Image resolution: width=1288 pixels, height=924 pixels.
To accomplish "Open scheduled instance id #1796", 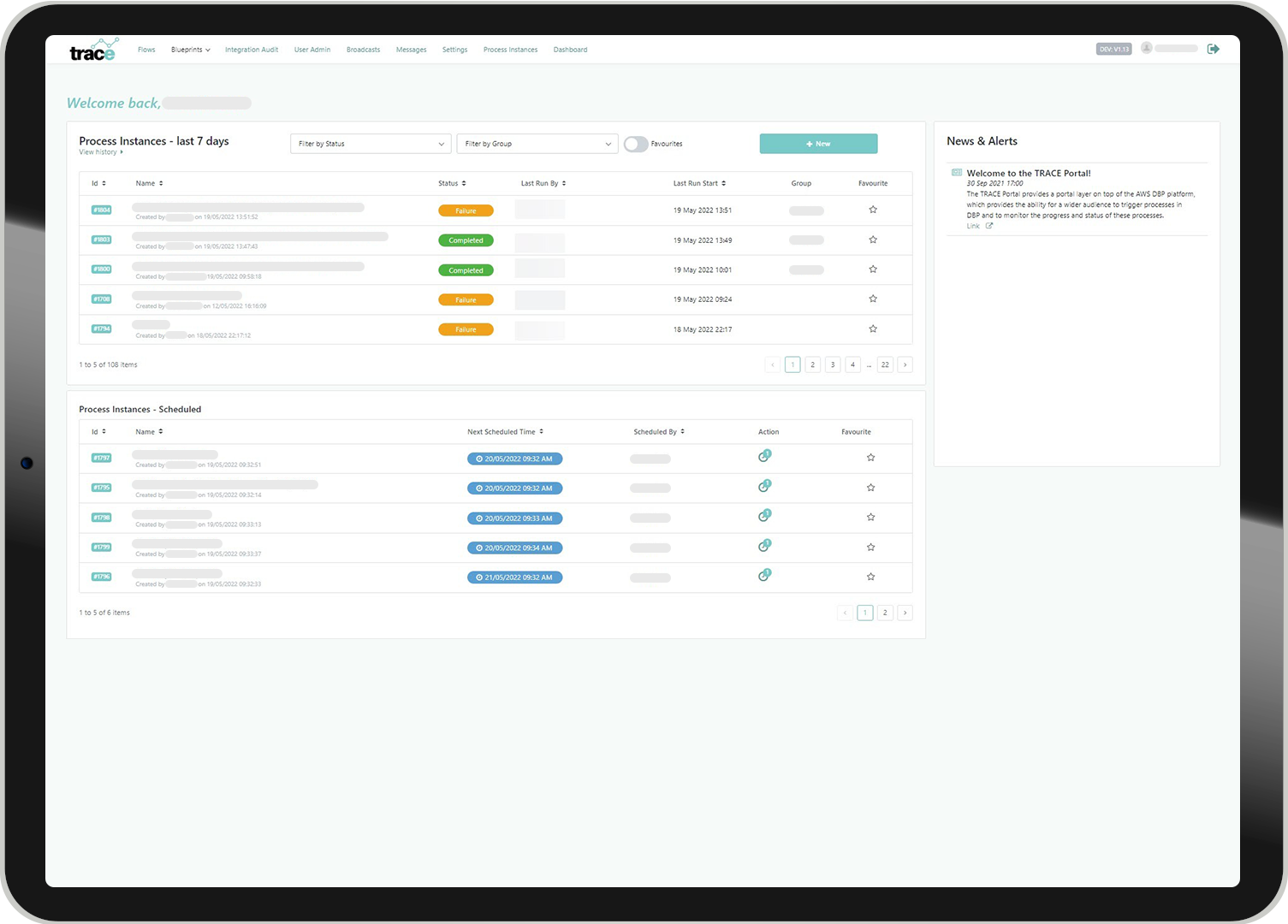I will pyautogui.click(x=102, y=577).
